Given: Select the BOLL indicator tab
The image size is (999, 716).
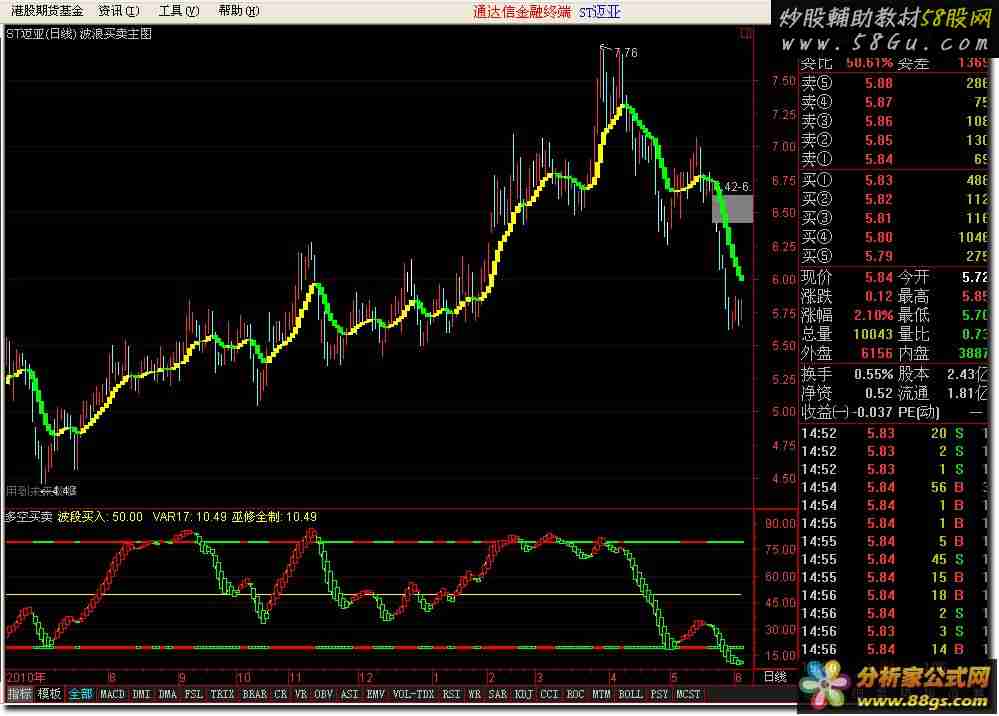Looking at the screenshot, I should pyautogui.click(x=630, y=694).
